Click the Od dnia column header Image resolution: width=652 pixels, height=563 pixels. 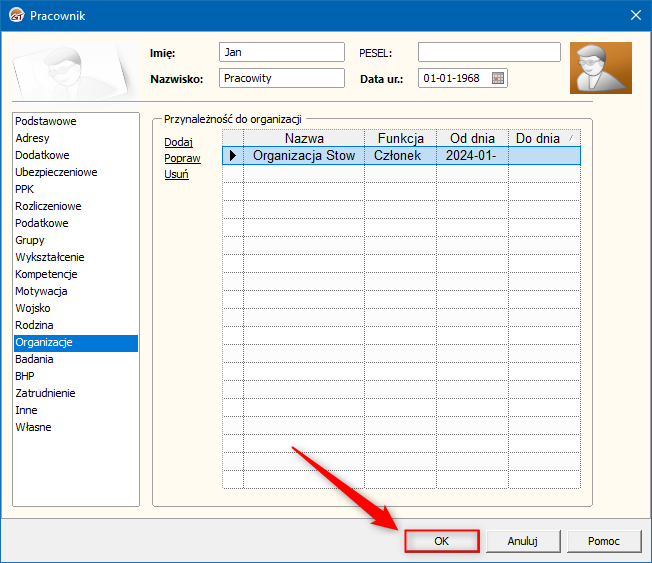pos(472,138)
